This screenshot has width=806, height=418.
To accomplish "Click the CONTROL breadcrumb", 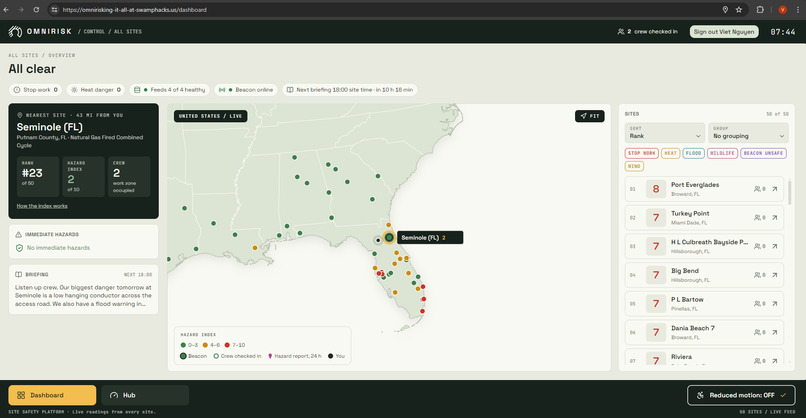I will [x=94, y=32].
